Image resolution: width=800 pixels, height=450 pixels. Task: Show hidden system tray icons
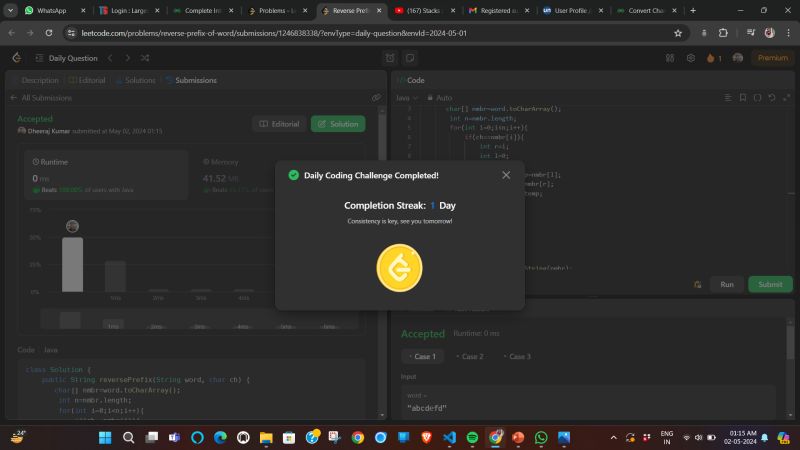point(613,438)
